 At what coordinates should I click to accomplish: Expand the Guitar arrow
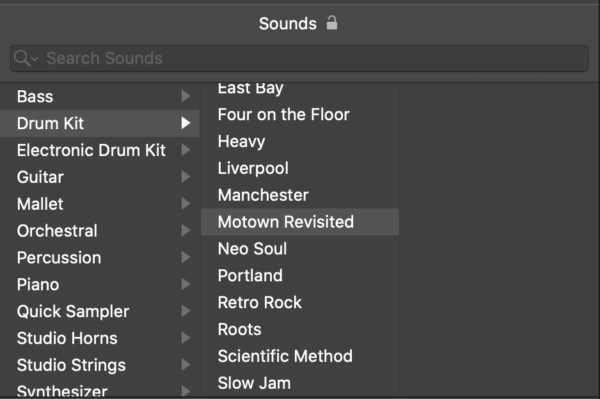coord(186,177)
